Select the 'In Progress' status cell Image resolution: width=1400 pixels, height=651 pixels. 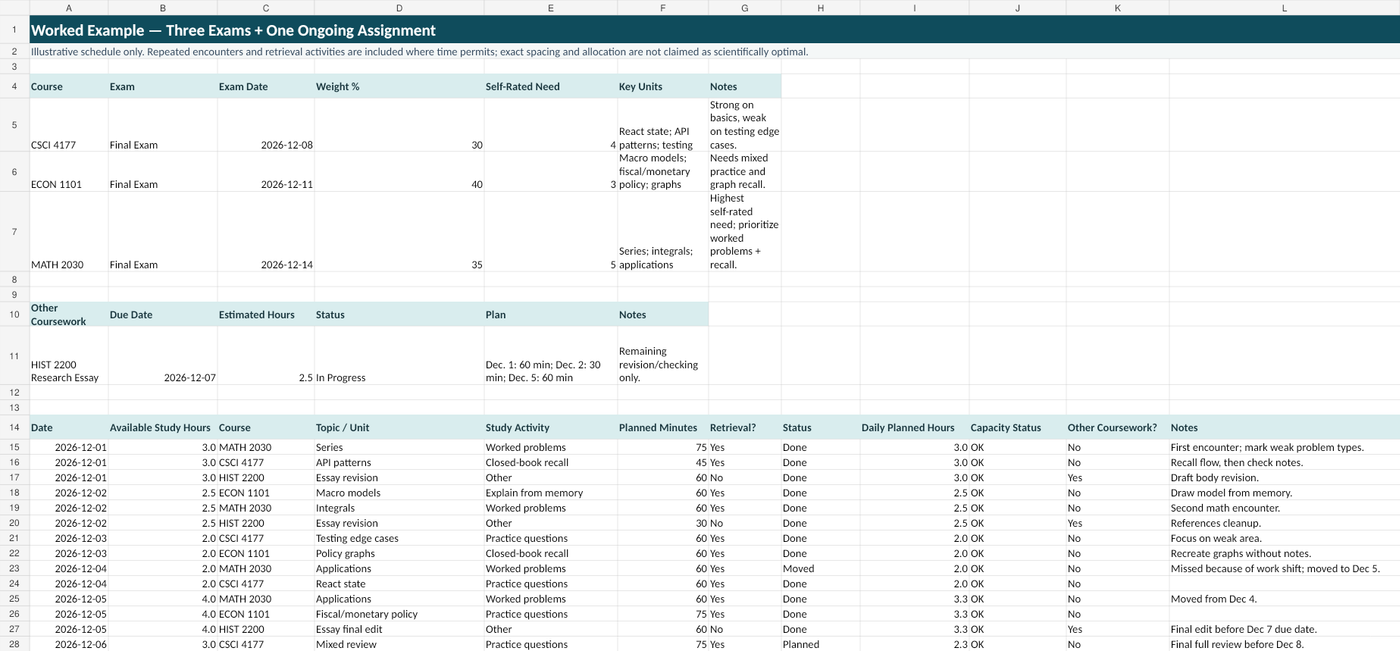[x=399, y=356]
